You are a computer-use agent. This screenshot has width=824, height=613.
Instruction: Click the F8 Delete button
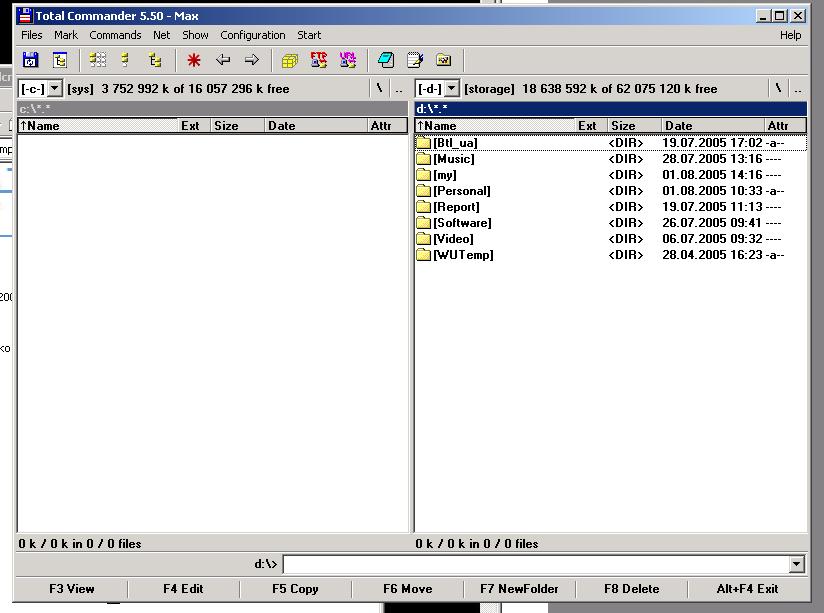632,589
